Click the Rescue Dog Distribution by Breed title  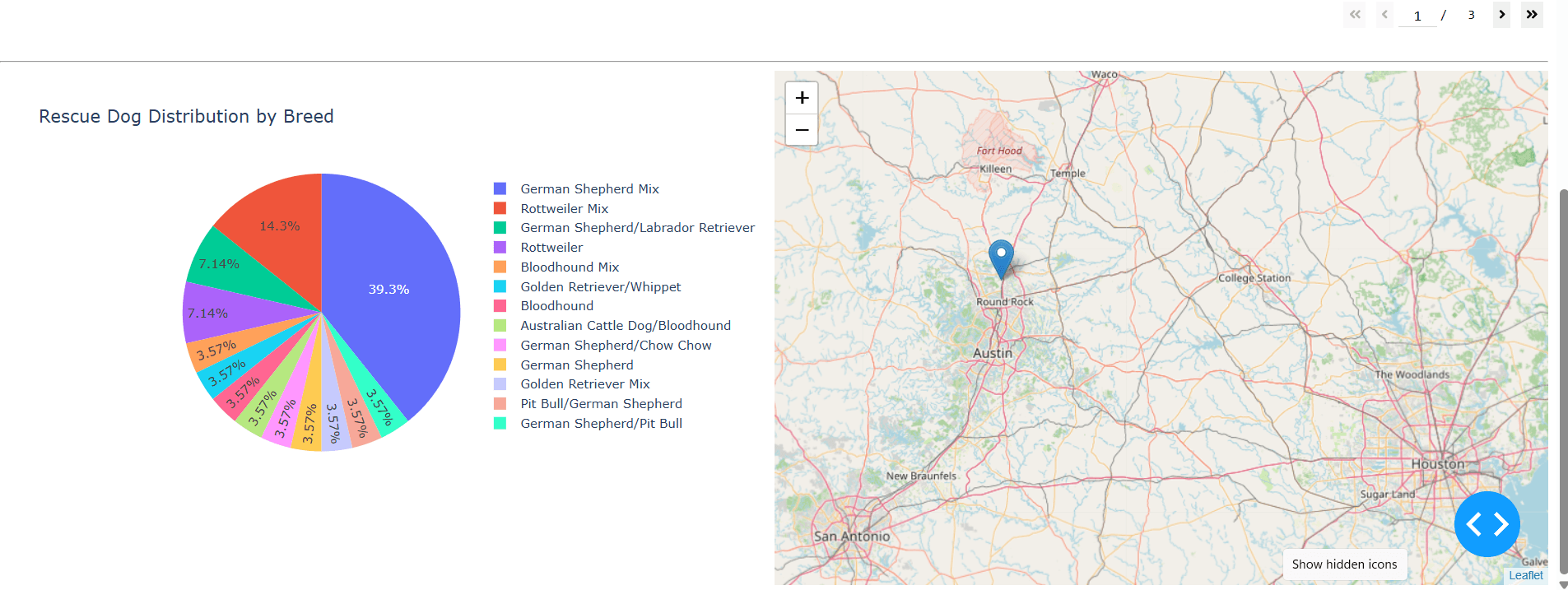pyautogui.click(x=186, y=116)
